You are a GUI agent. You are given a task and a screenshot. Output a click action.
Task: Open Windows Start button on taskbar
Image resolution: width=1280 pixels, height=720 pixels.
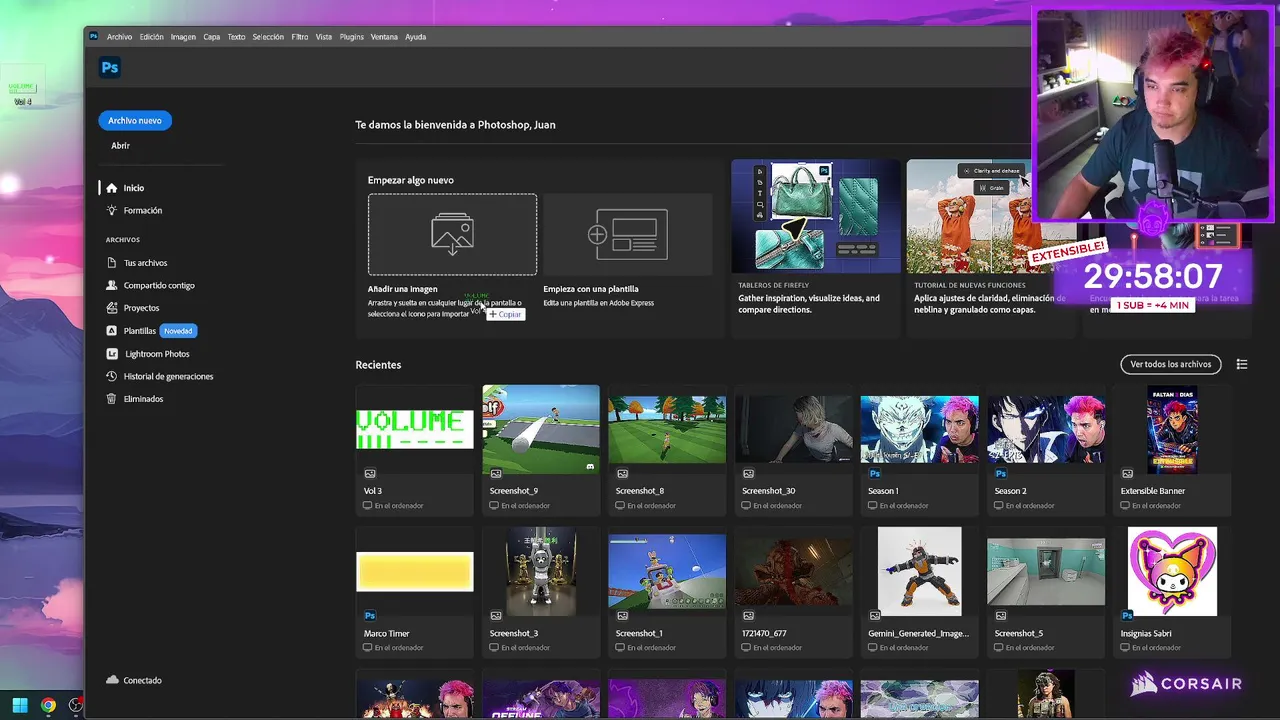20,706
